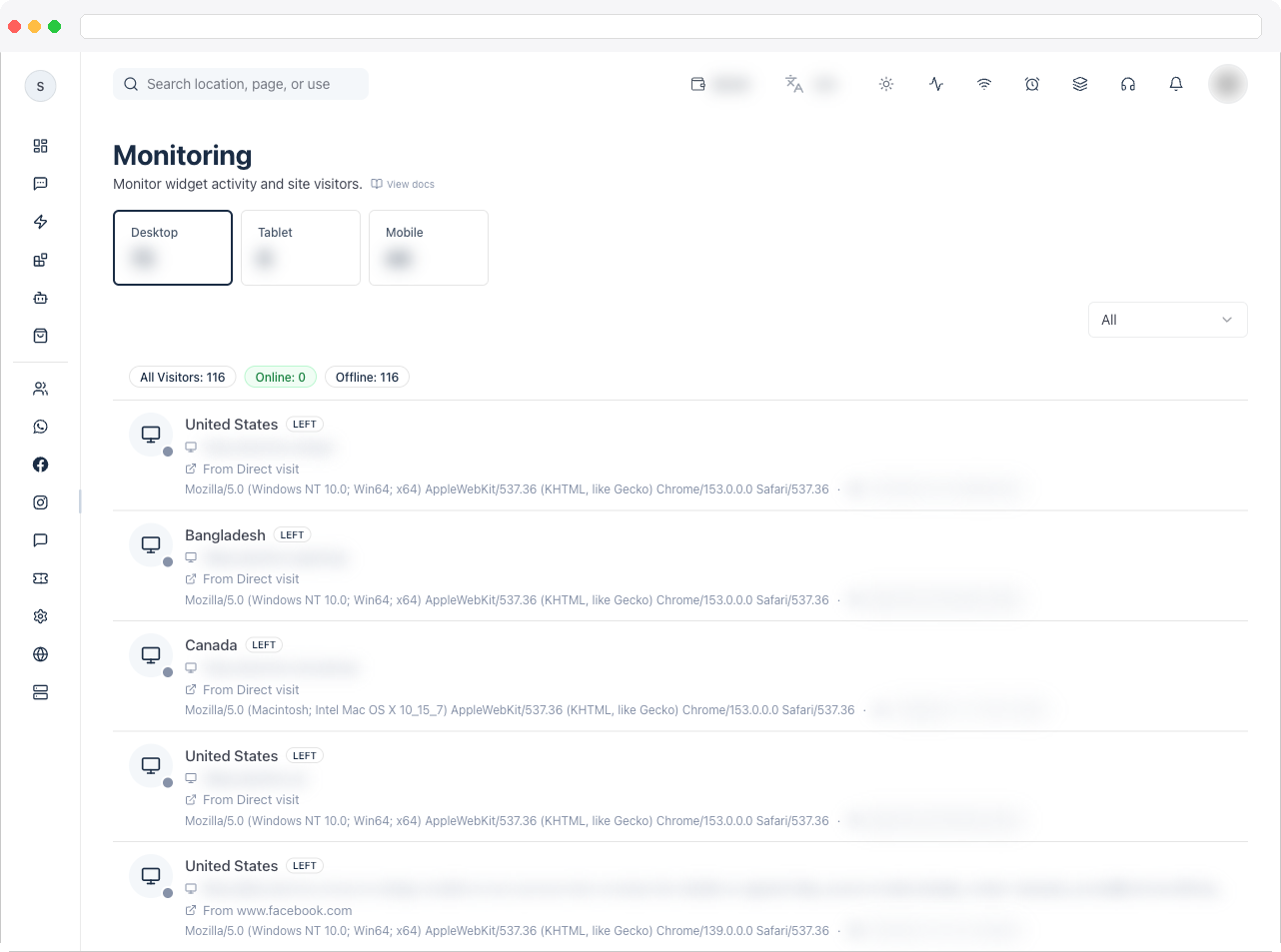This screenshot has width=1281, height=952.
Task: Click the LEFT badge next to Bangladesh
Action: [292, 535]
